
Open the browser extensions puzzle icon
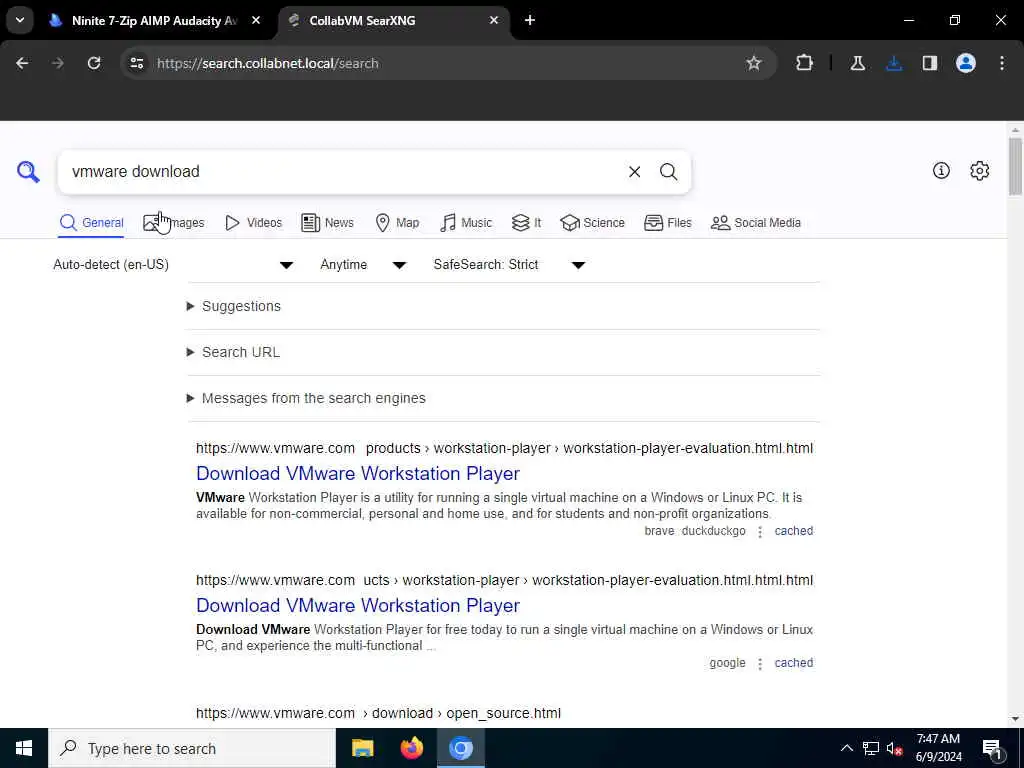pos(805,63)
